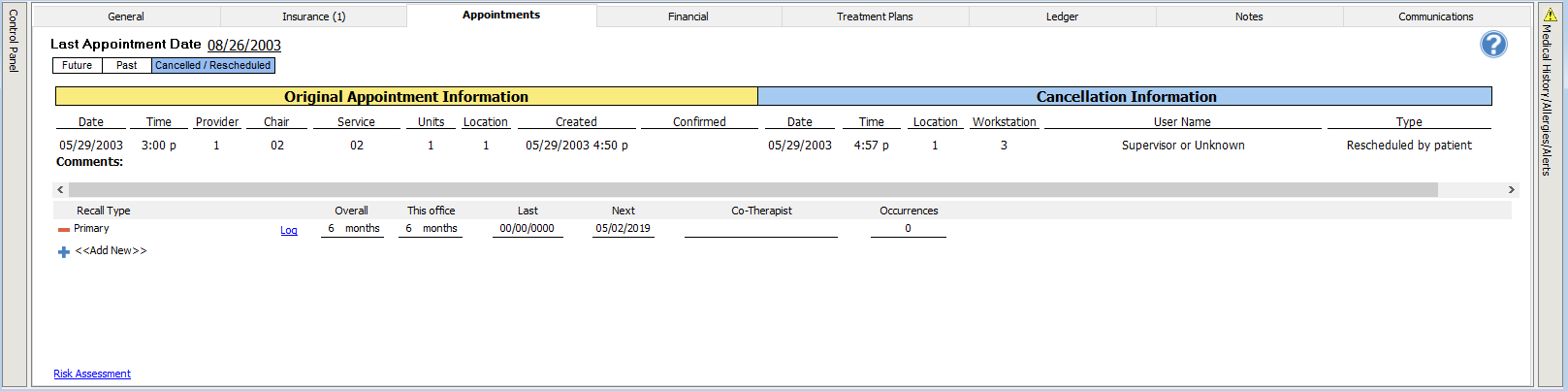Screen dimensions: 1568x391
Task: Show Past appointments
Action: coord(127,65)
